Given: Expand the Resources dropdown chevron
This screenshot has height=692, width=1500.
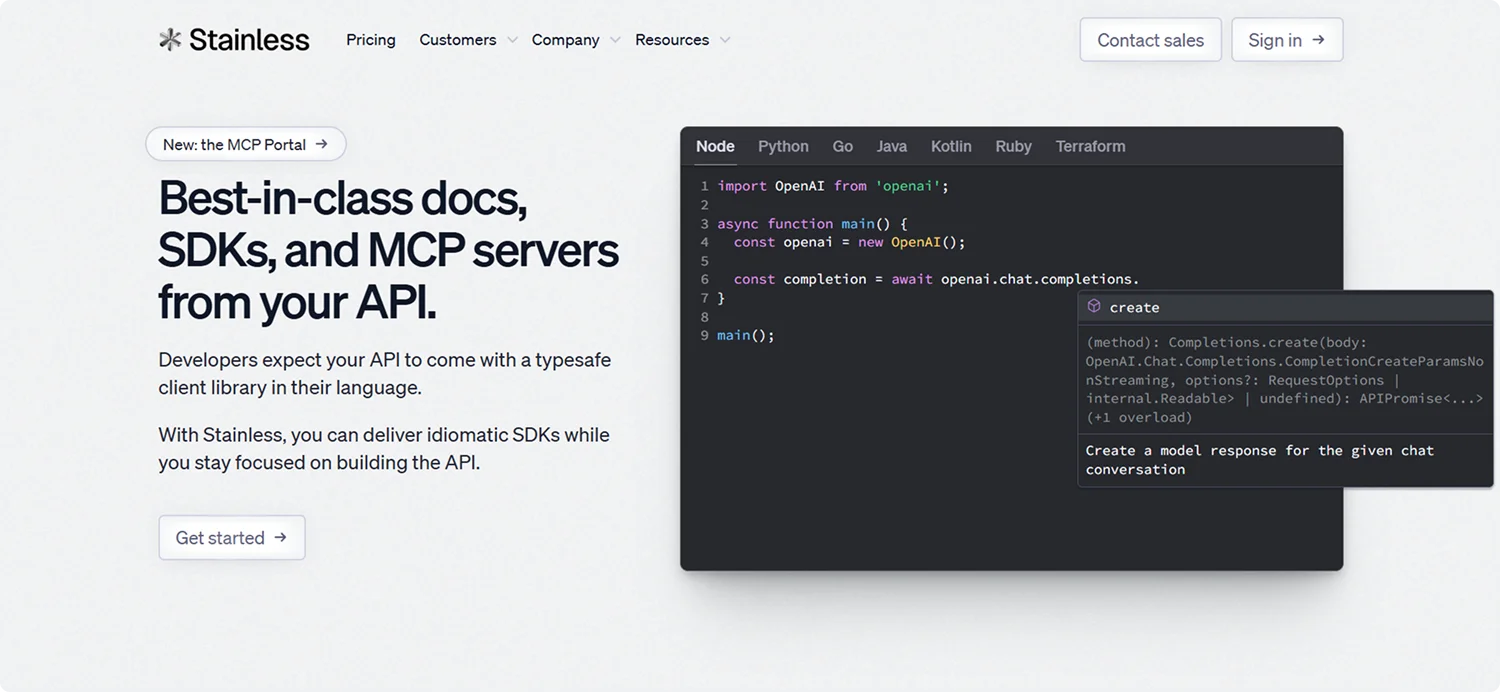Looking at the screenshot, I should click(x=725, y=40).
